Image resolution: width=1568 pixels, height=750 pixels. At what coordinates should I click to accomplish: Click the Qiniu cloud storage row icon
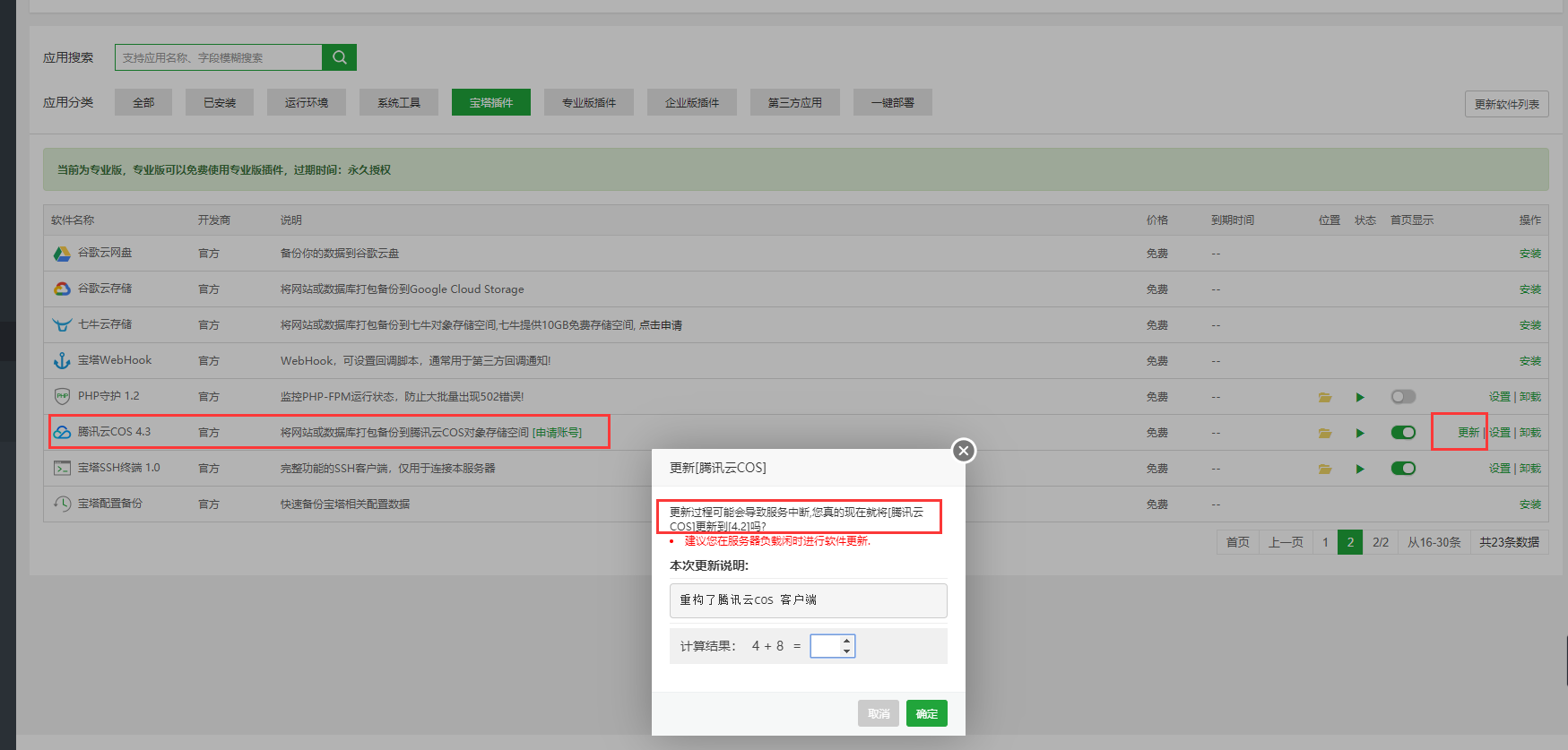pyautogui.click(x=62, y=324)
